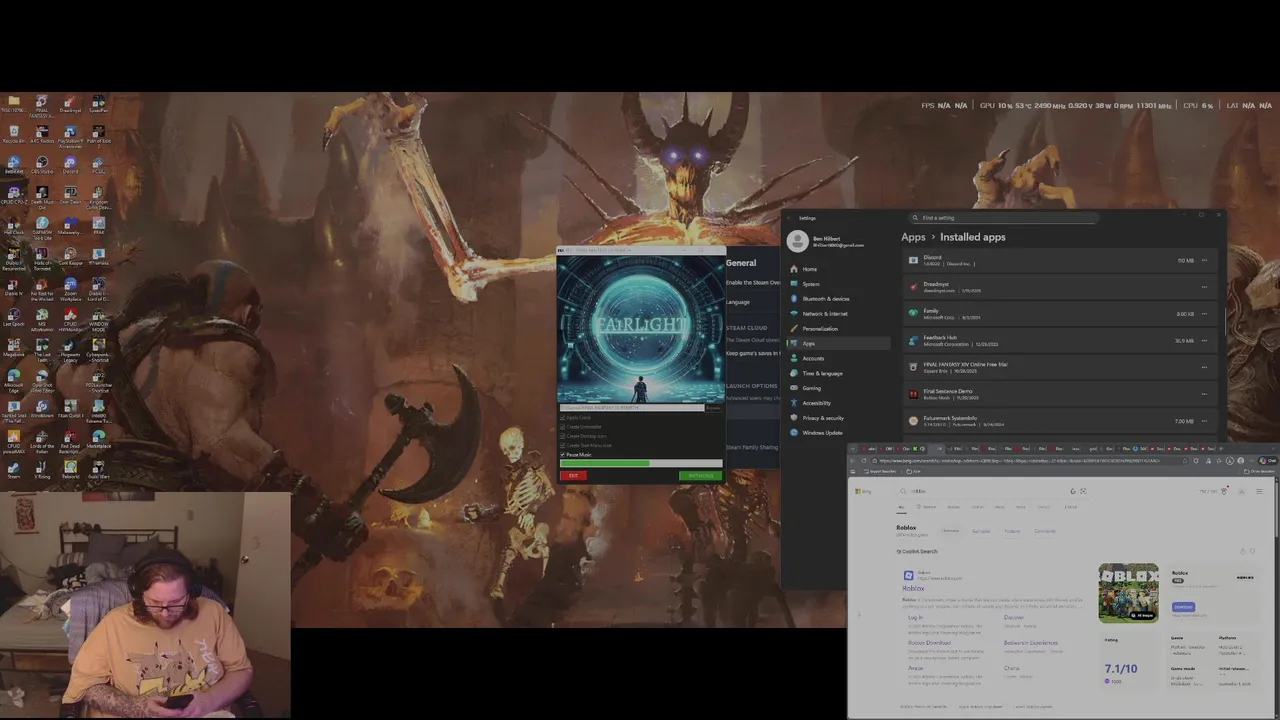The height and width of the screenshot is (720, 1280).
Task: Open Privacy & security in Settings
Action: click(838, 418)
